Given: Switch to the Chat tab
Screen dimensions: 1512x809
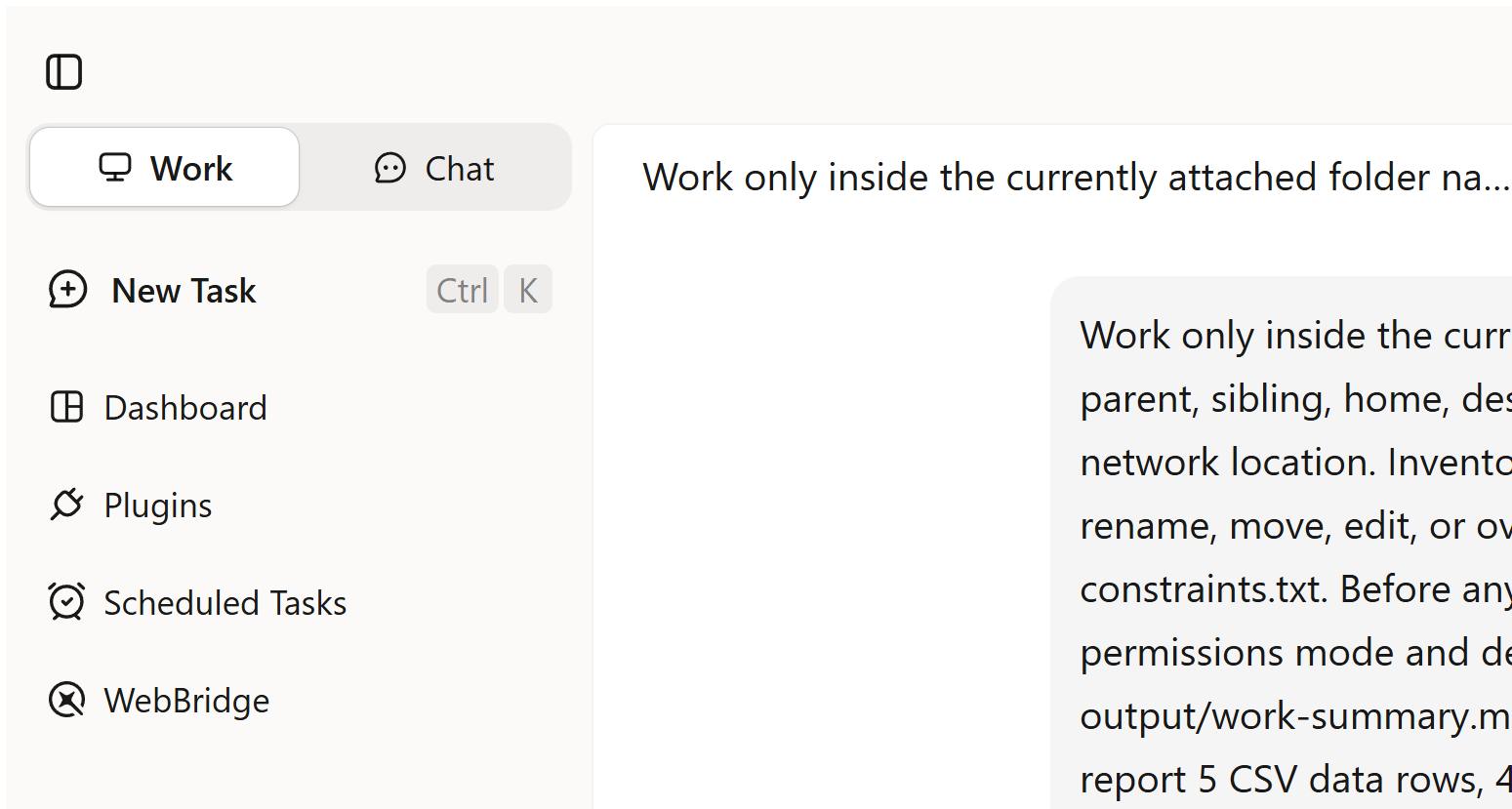Looking at the screenshot, I should click(x=434, y=168).
